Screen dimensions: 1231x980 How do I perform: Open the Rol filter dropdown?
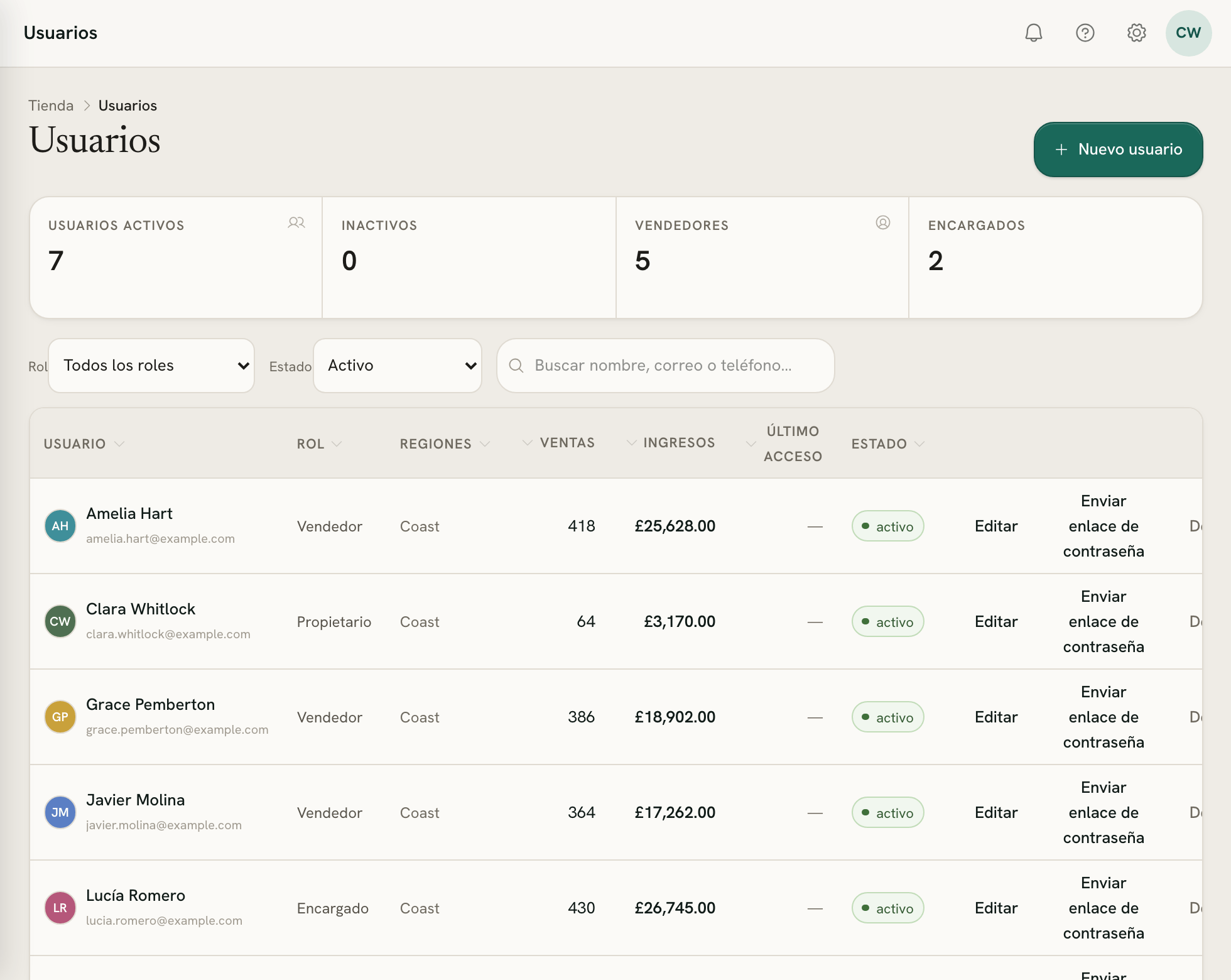[x=151, y=366]
